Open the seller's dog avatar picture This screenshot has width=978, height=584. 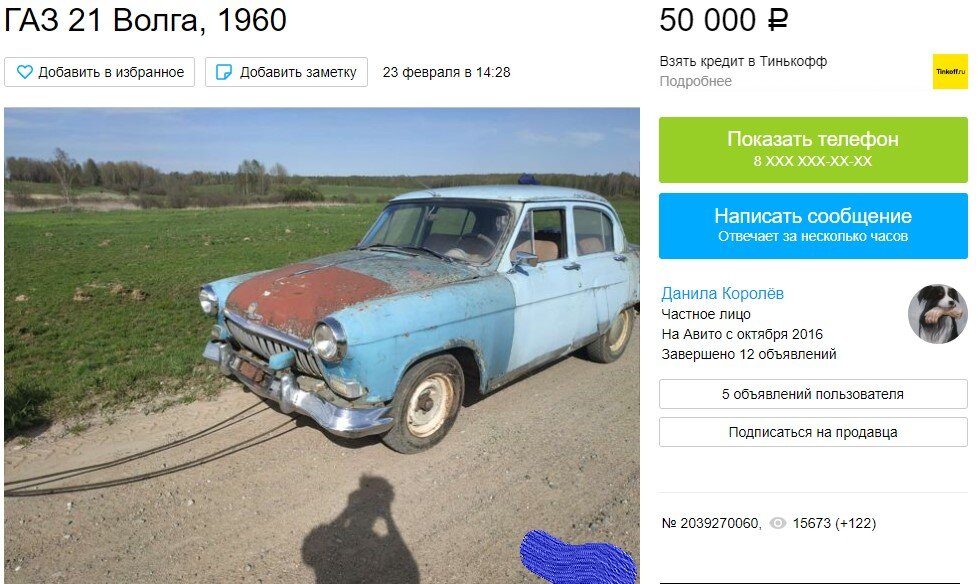937,314
